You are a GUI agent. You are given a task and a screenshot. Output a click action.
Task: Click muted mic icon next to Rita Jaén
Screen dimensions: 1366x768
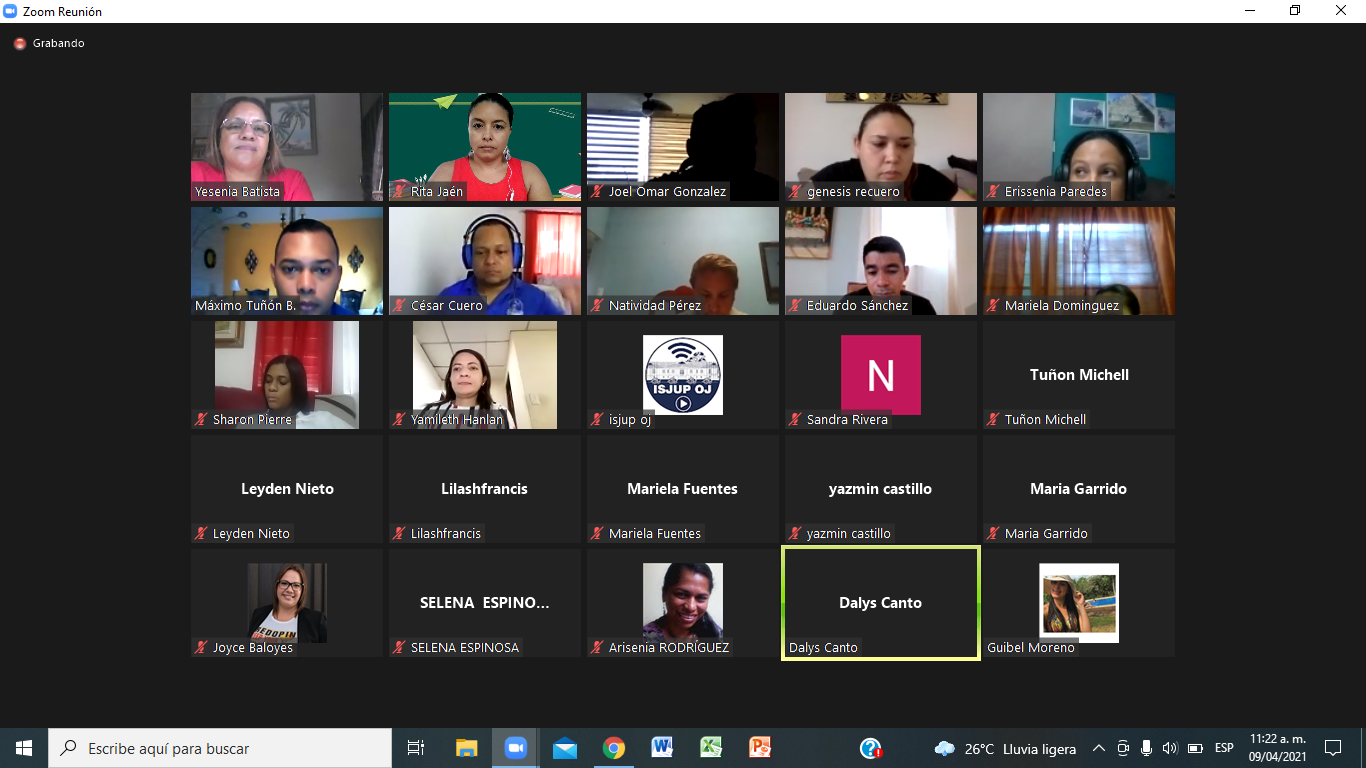[x=400, y=191]
